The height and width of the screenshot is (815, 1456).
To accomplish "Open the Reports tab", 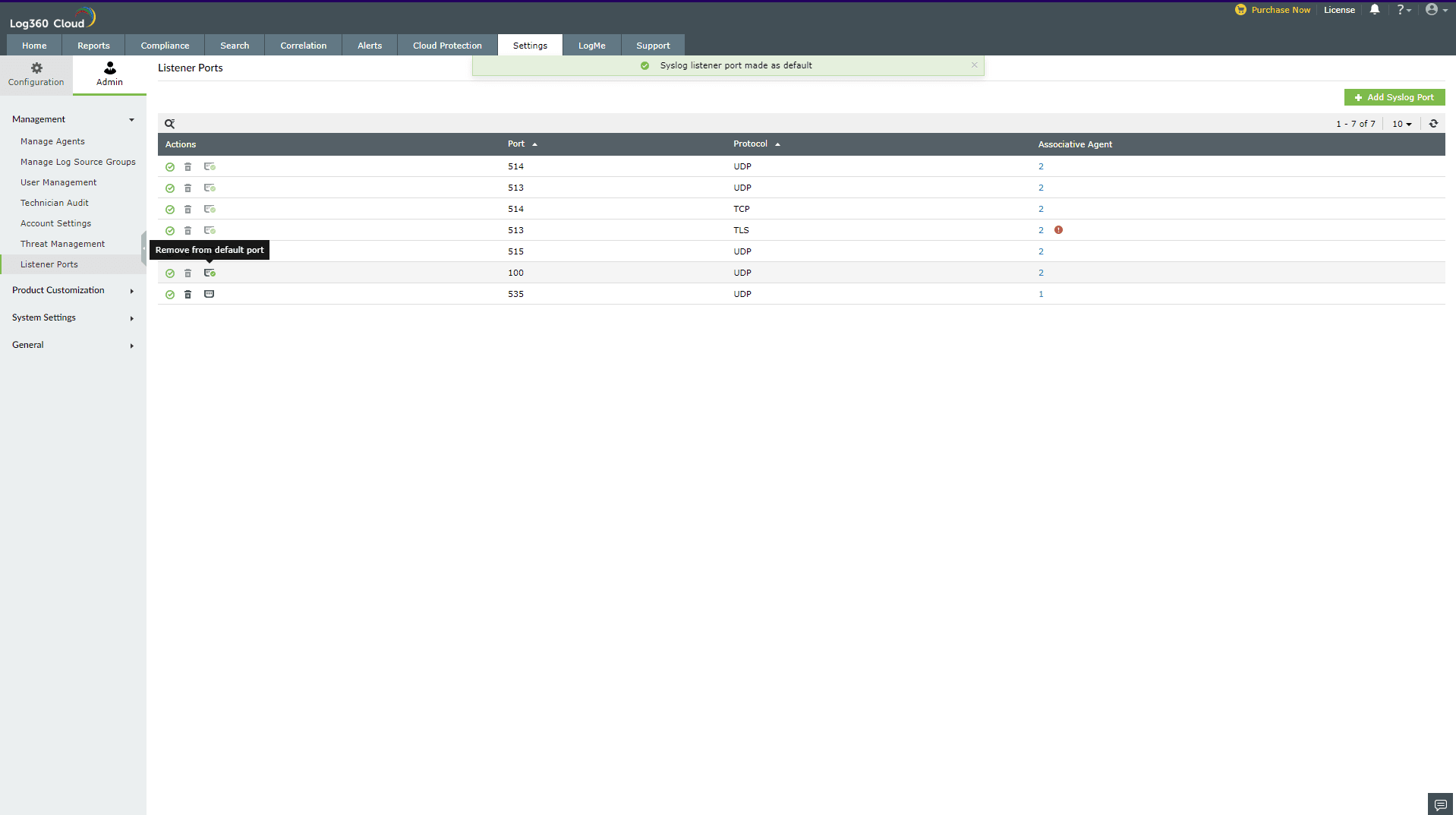I will point(93,46).
